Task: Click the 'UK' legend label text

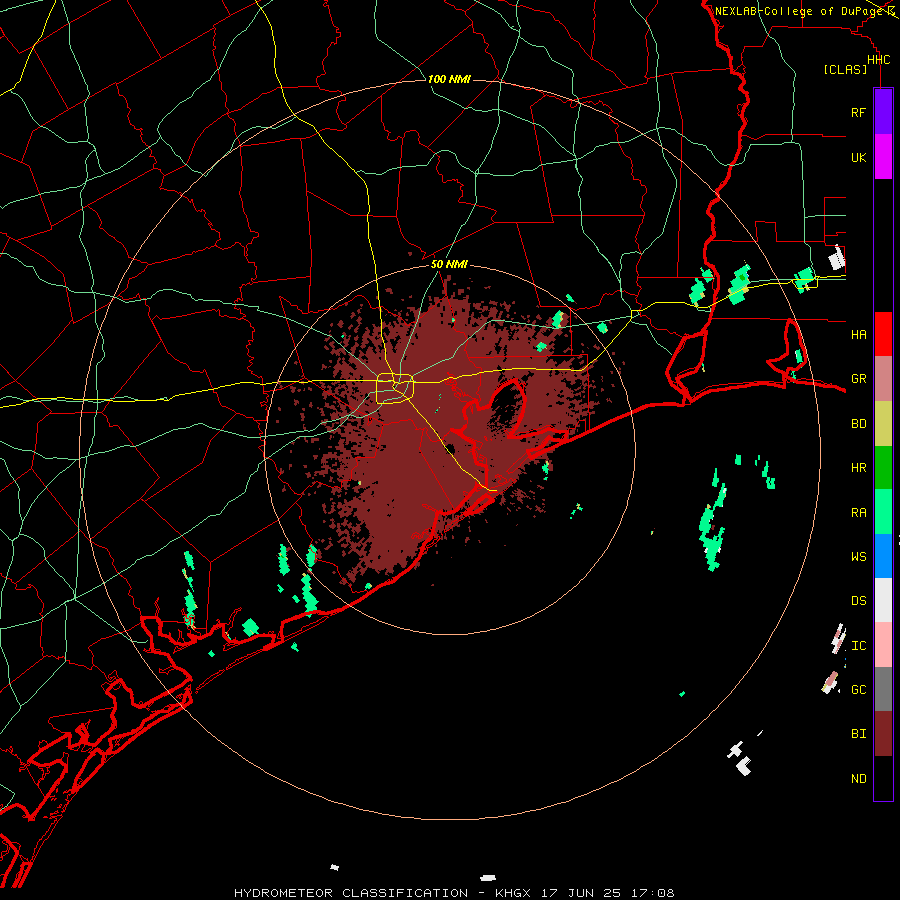Action: [x=859, y=157]
